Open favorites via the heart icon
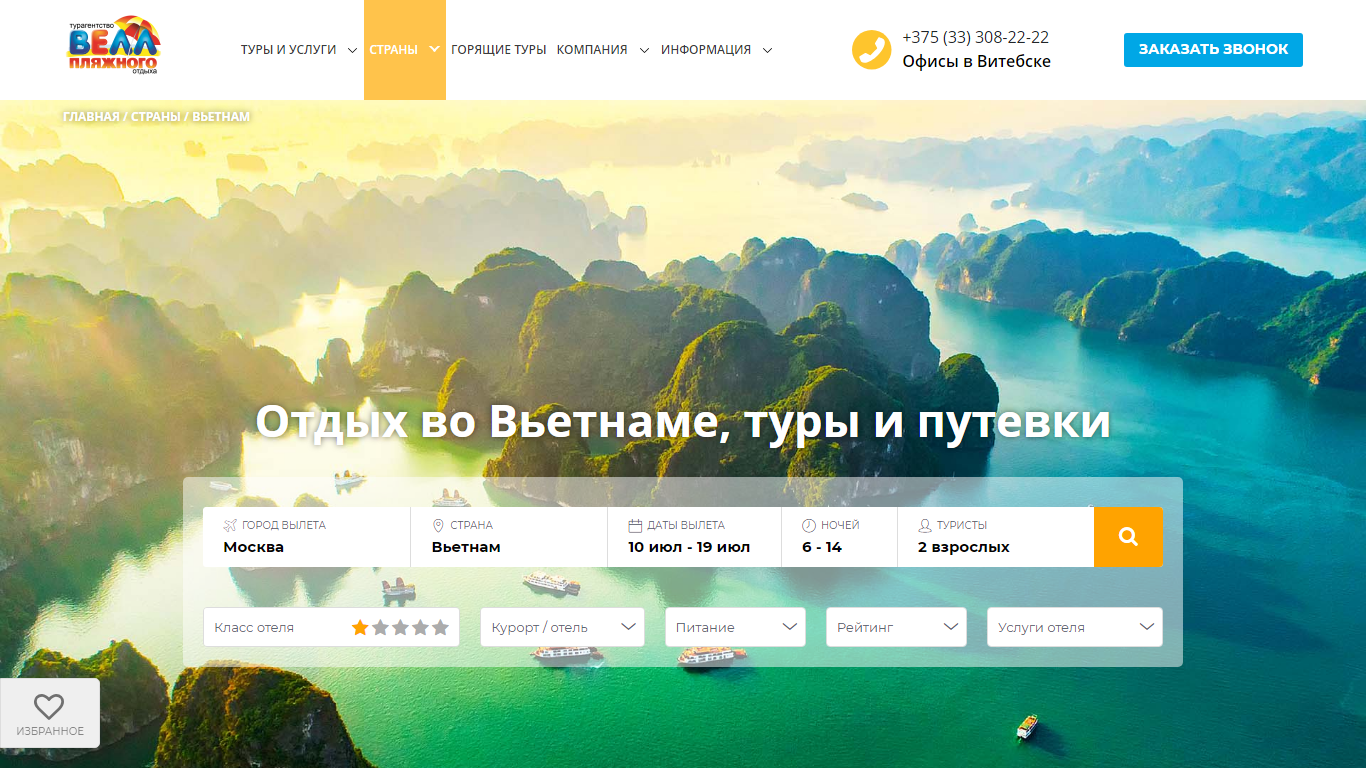 pyautogui.click(x=49, y=706)
